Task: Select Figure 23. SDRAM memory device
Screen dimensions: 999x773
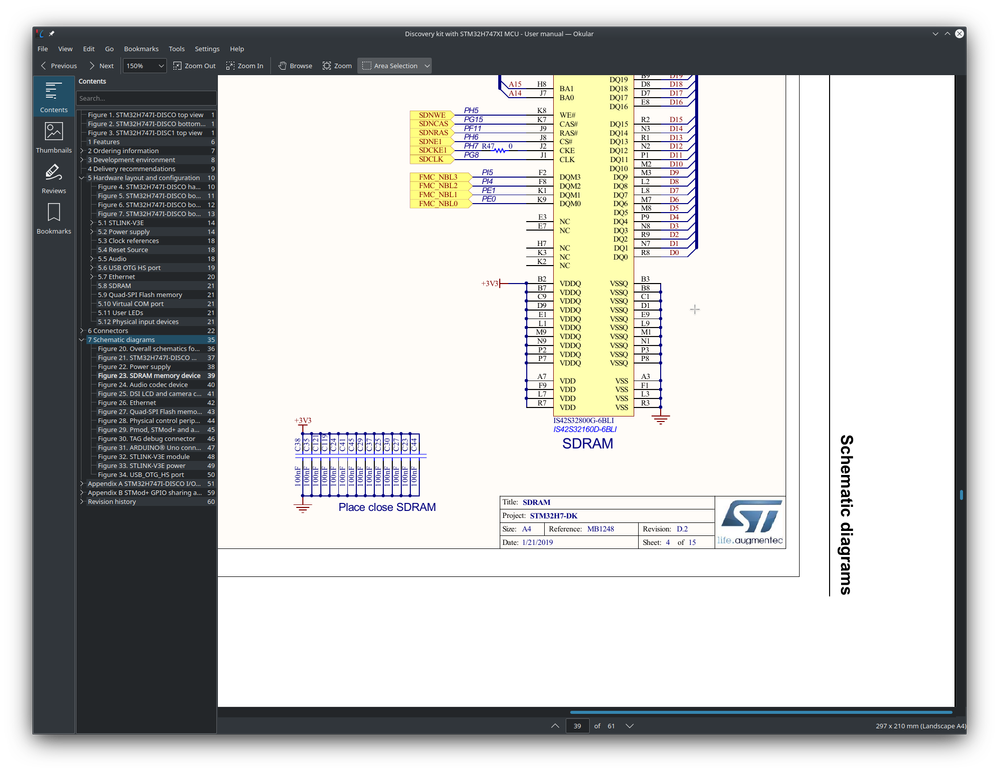Action: (146, 375)
